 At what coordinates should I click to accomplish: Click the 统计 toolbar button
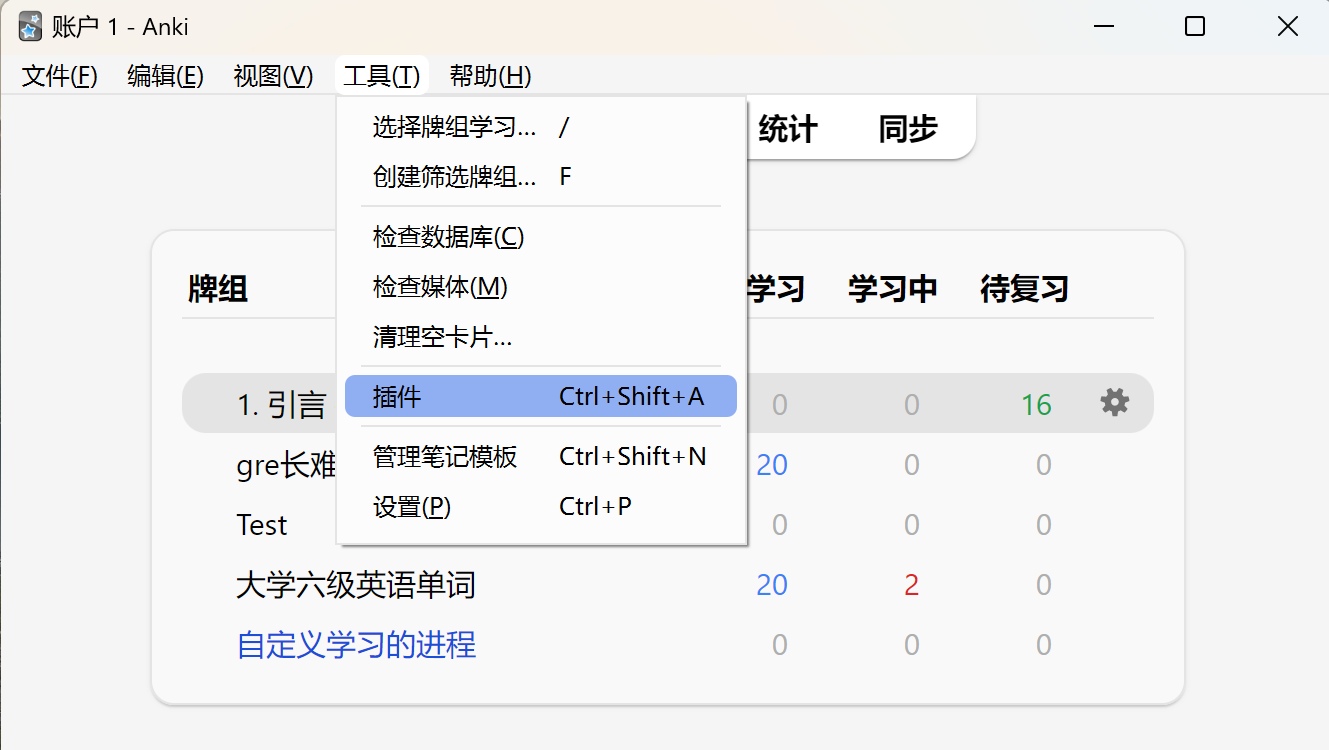coord(787,129)
